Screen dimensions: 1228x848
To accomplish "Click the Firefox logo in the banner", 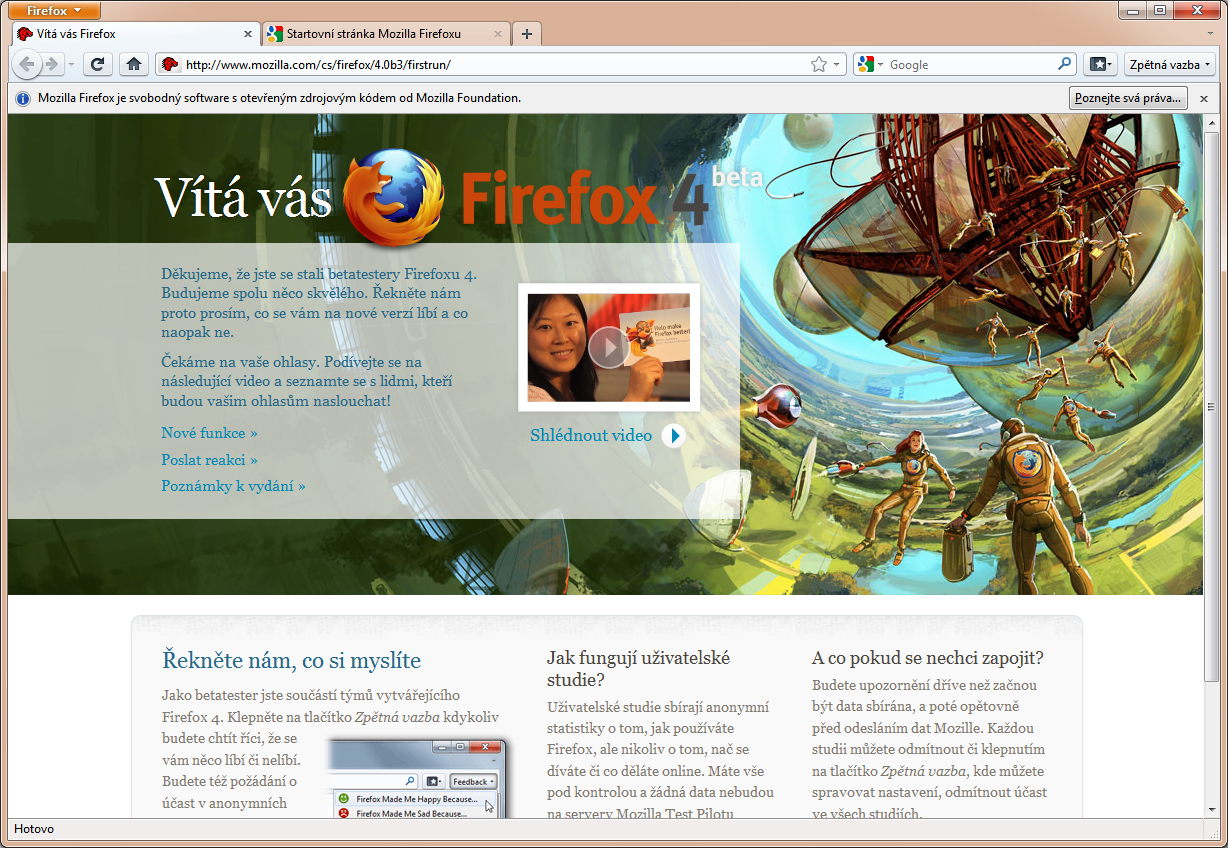I will pos(394,197).
